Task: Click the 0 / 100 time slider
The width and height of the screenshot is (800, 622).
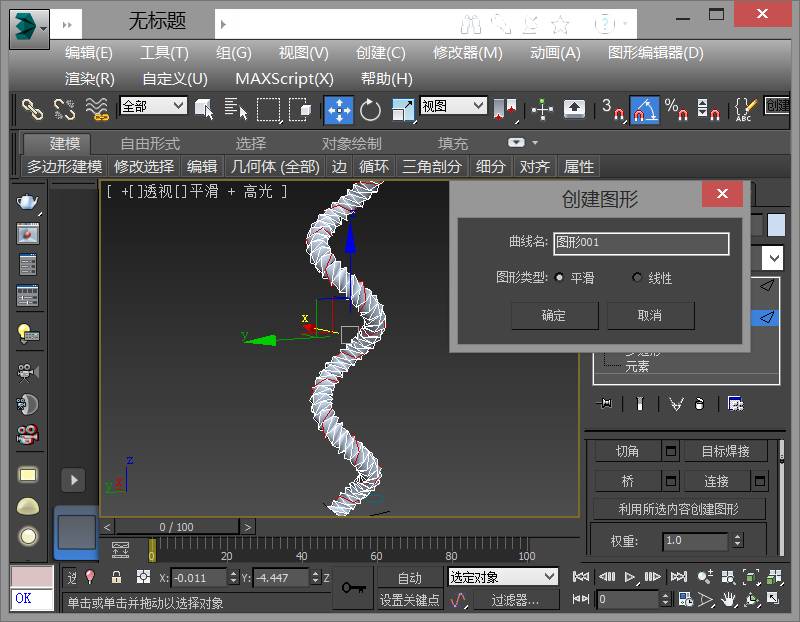Action: (x=177, y=527)
